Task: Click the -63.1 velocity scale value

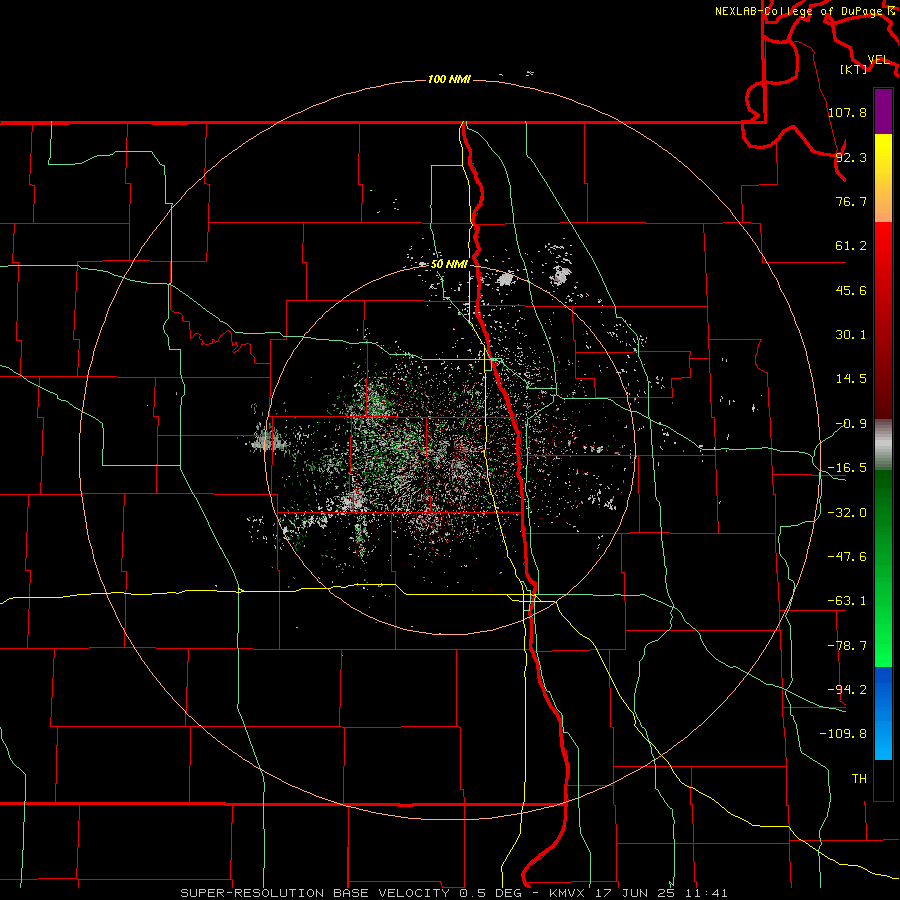Action: 847,601
